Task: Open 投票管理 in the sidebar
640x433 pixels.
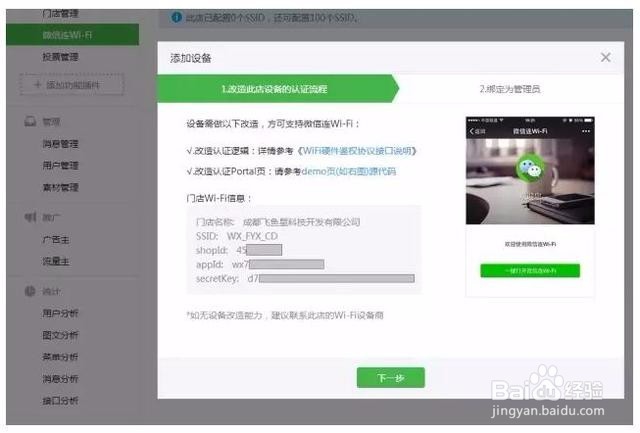Action: [x=60, y=57]
